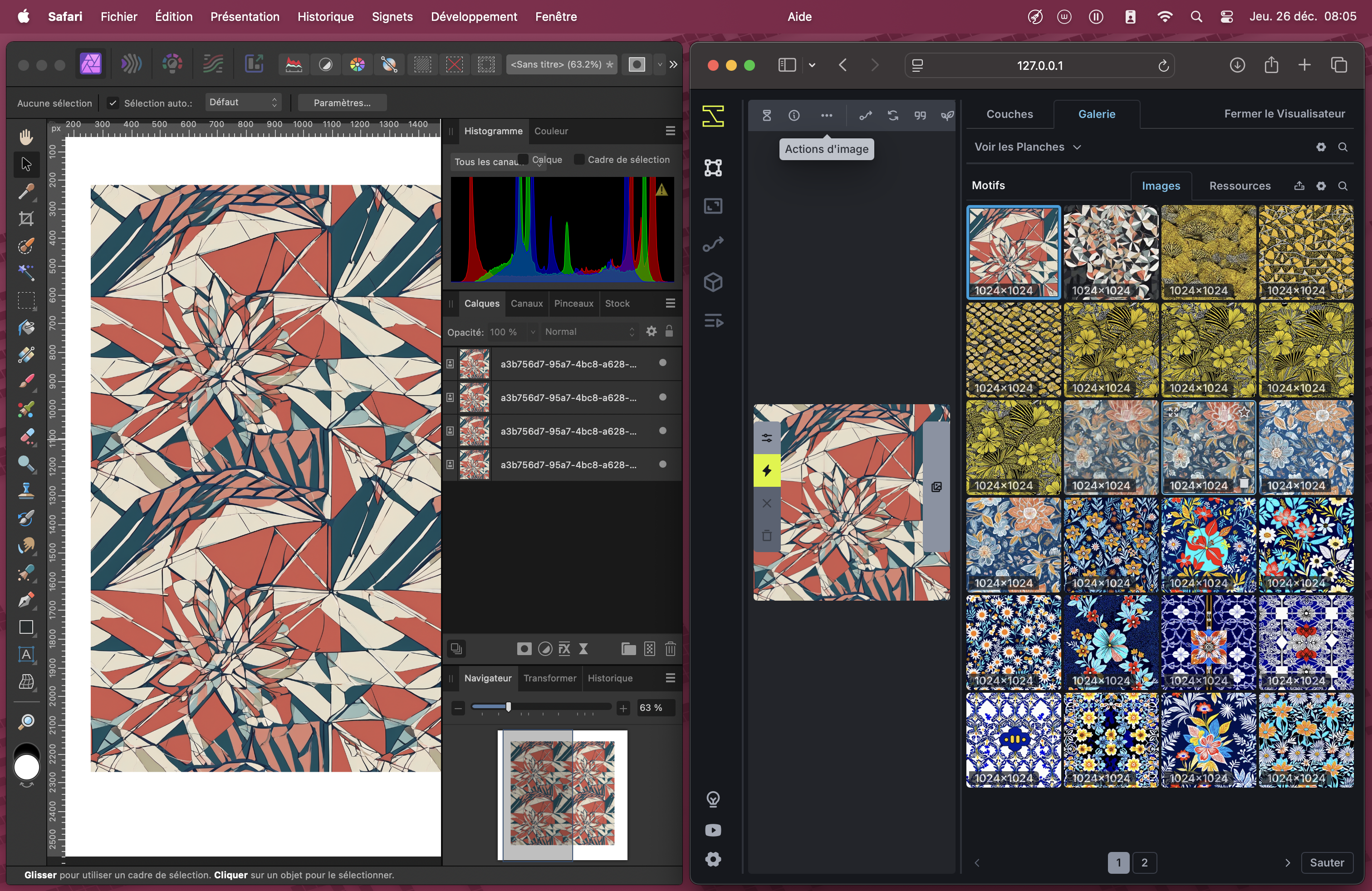Open web app settings gear in sidebar
Screen dimensions: 1372x891
point(713,859)
